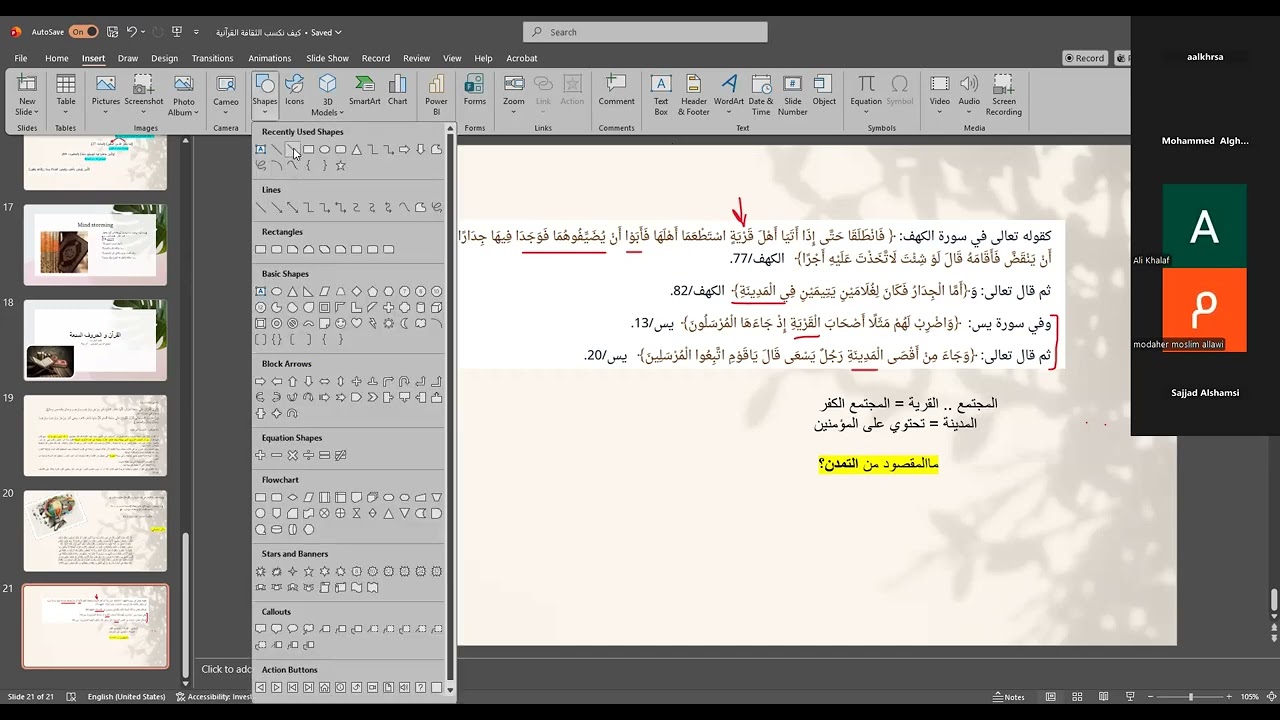The width and height of the screenshot is (1280, 720).
Task: Open the Notes pane from status bar
Action: point(1009,697)
